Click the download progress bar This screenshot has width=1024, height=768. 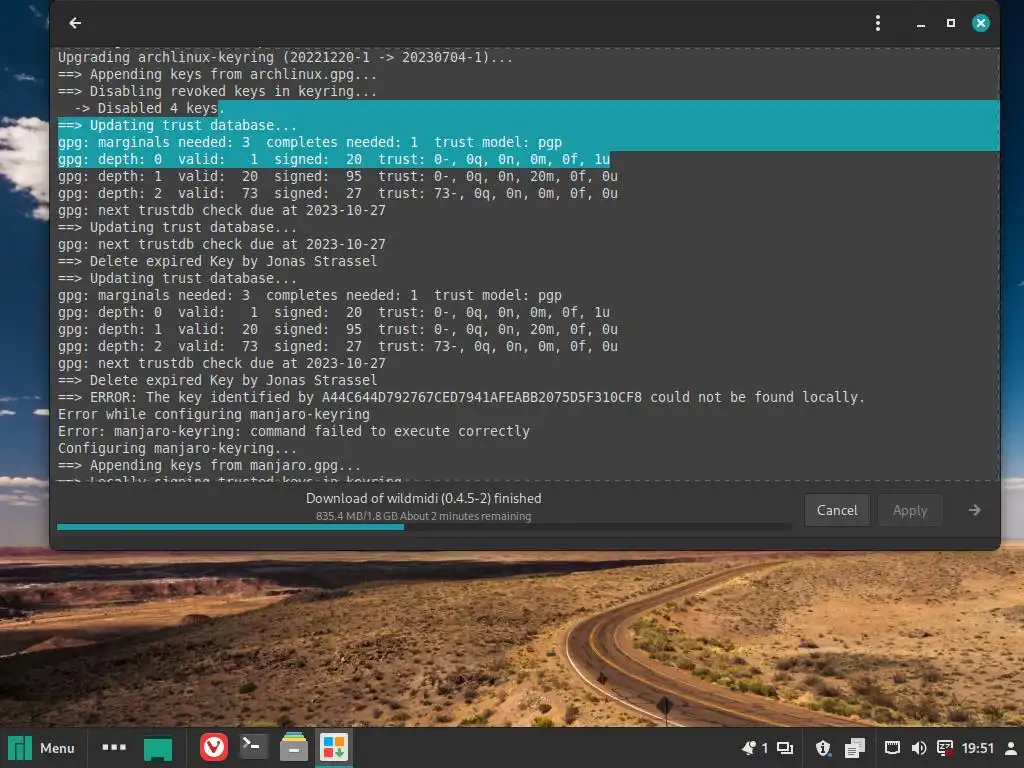[x=423, y=526]
